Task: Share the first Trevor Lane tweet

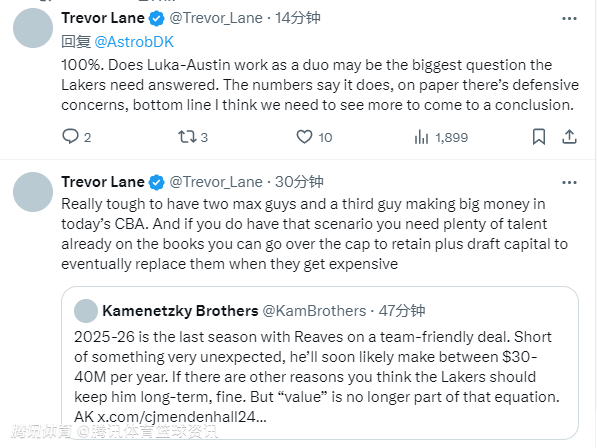Action: (569, 137)
